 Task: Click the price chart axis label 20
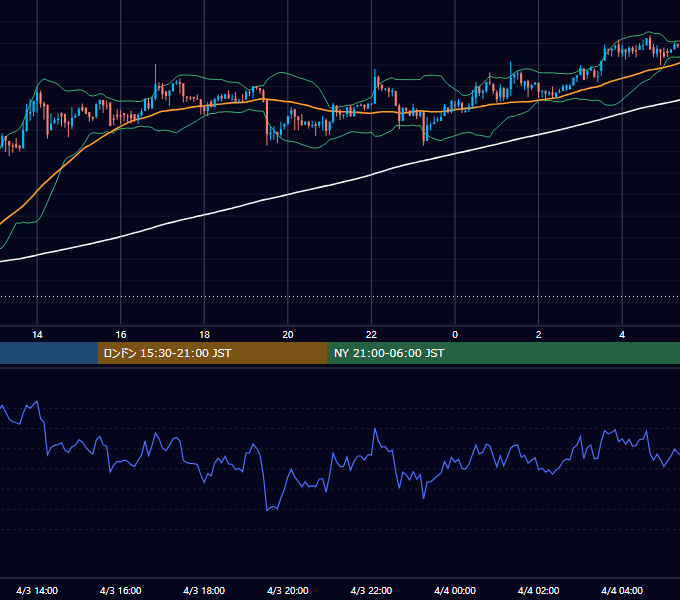coord(288,335)
